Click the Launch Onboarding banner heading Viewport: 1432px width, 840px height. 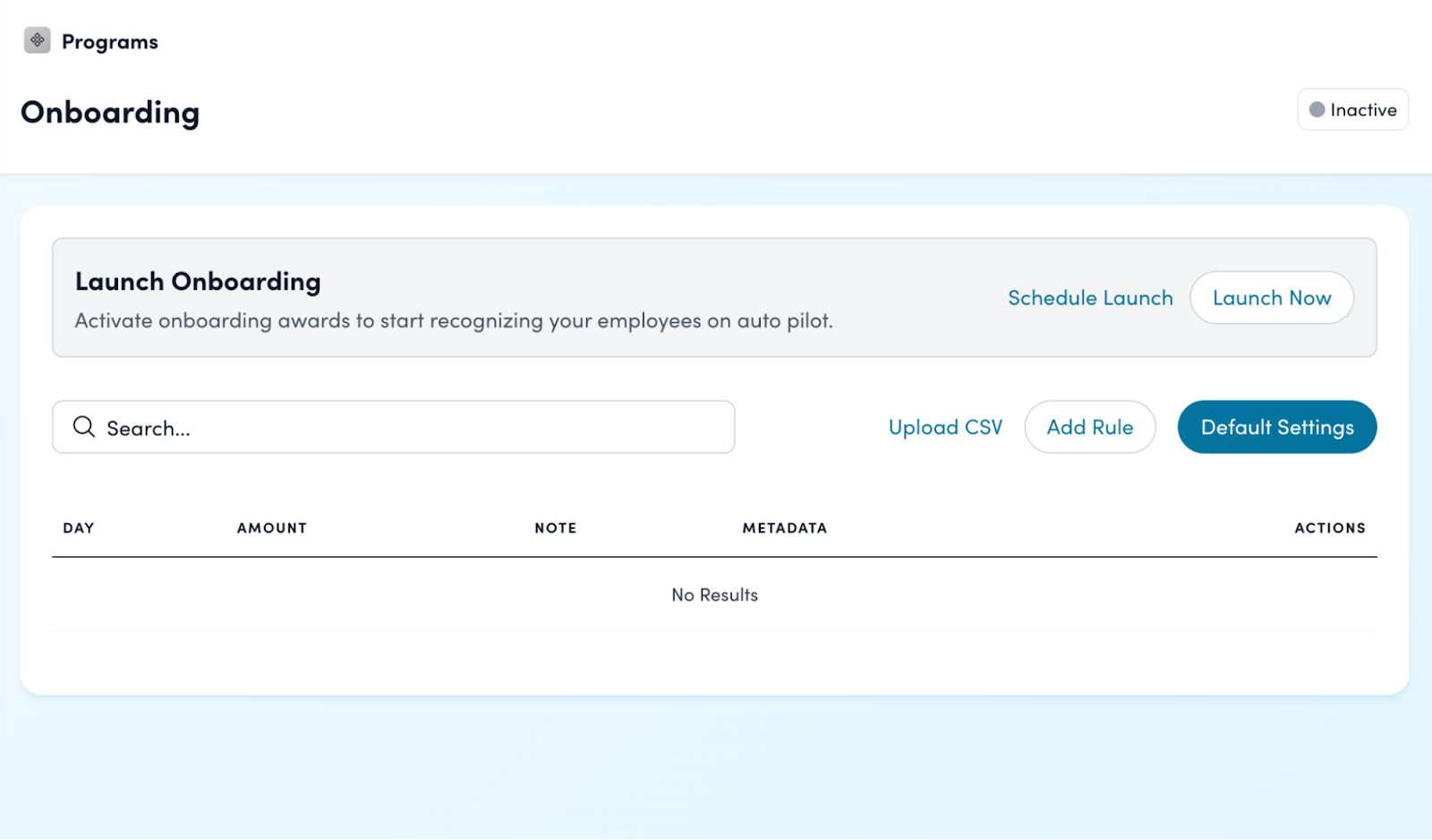(198, 282)
